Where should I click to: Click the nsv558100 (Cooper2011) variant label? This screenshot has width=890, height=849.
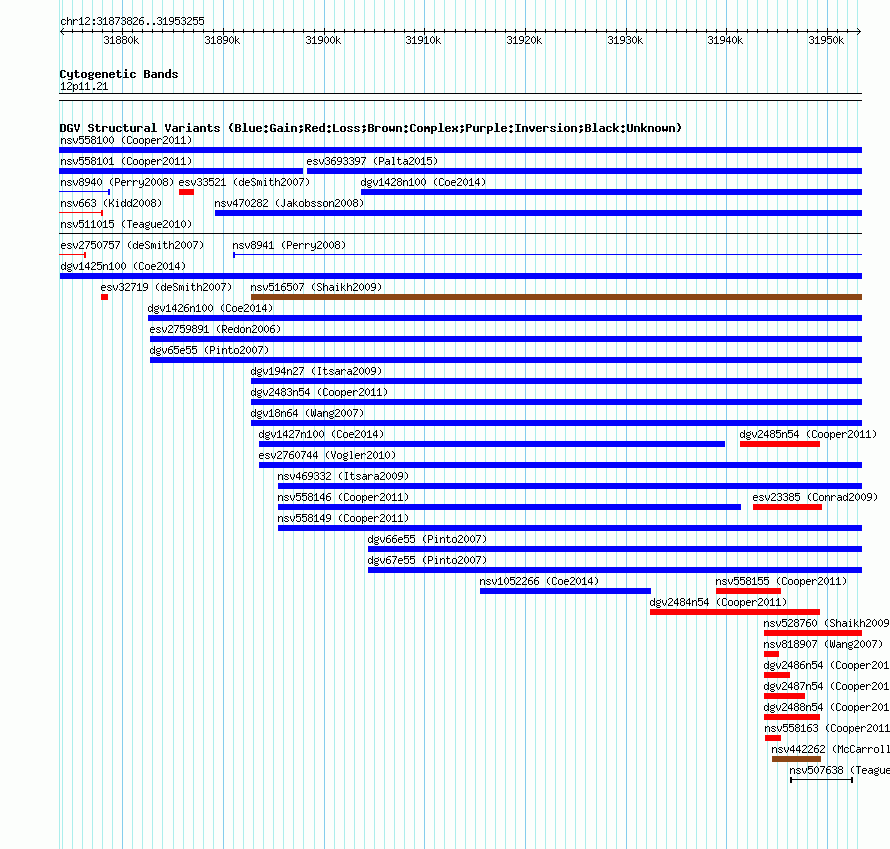126,140
